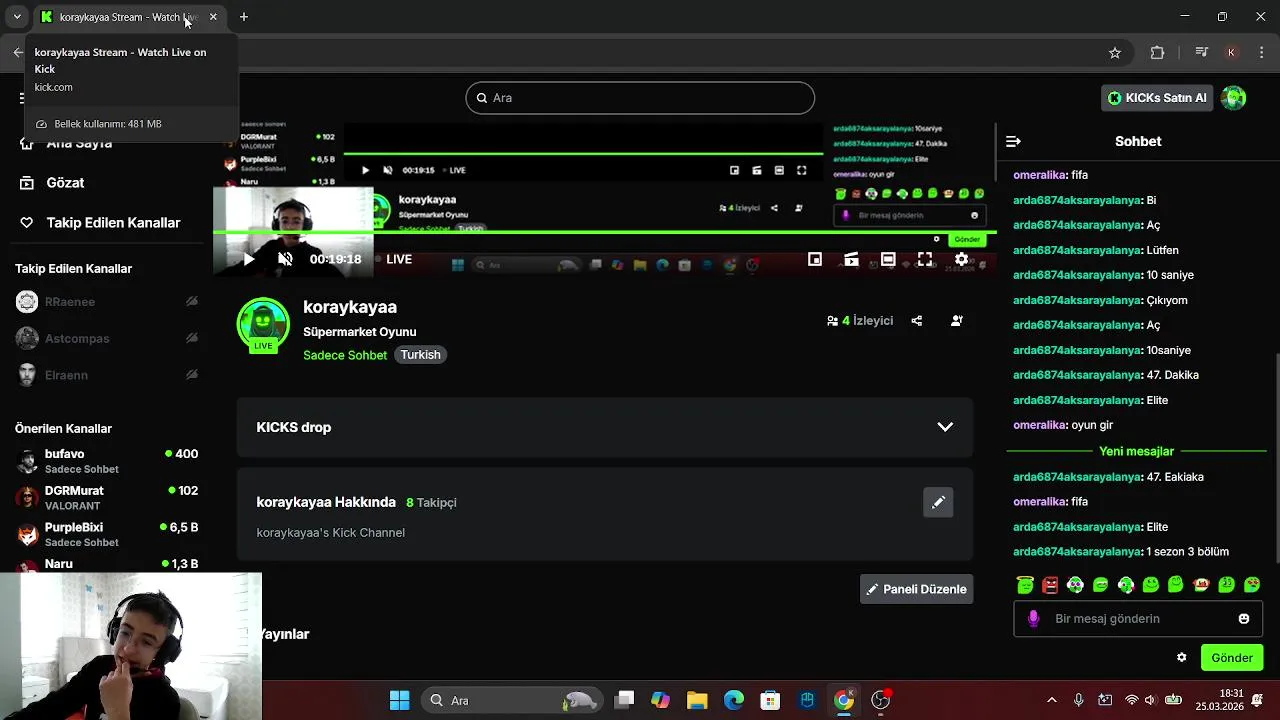The width and height of the screenshot is (1280, 720).
Task: Open the Chrome extensions puzzle icon
Action: coord(1158,53)
